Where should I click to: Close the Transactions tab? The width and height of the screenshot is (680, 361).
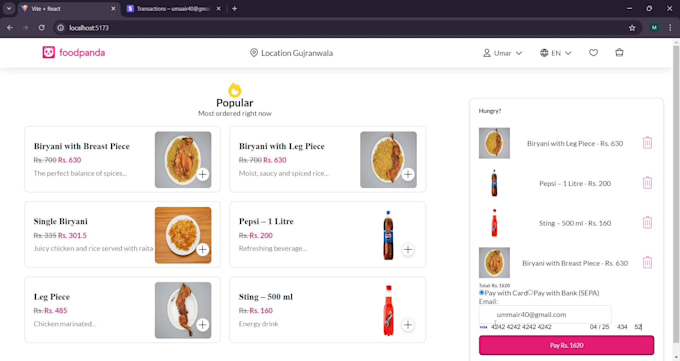[x=219, y=9]
